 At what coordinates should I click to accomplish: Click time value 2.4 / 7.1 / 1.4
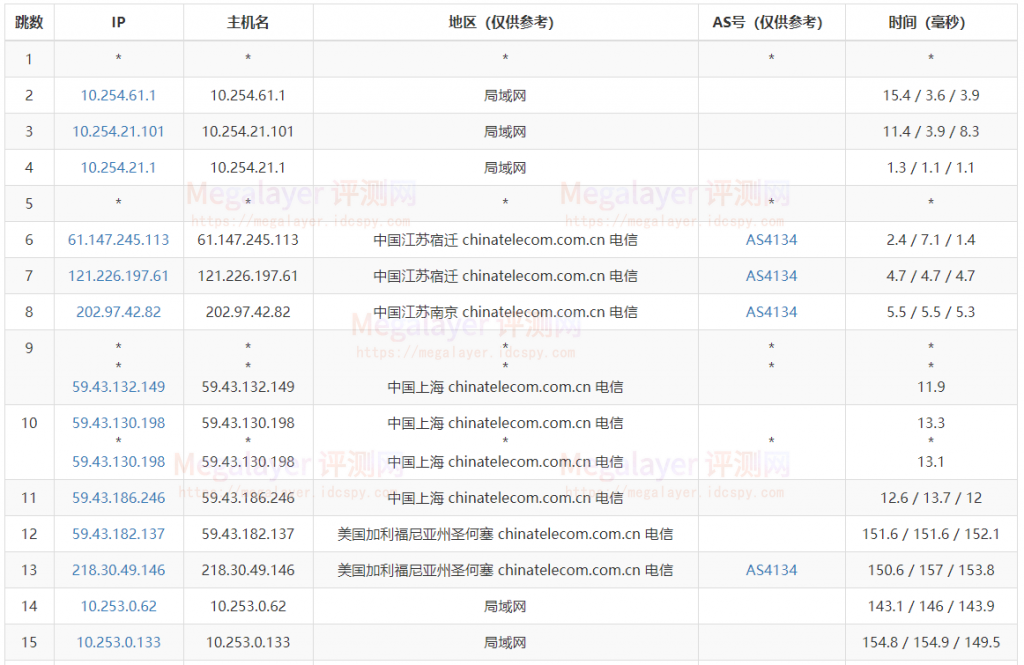(x=931, y=240)
